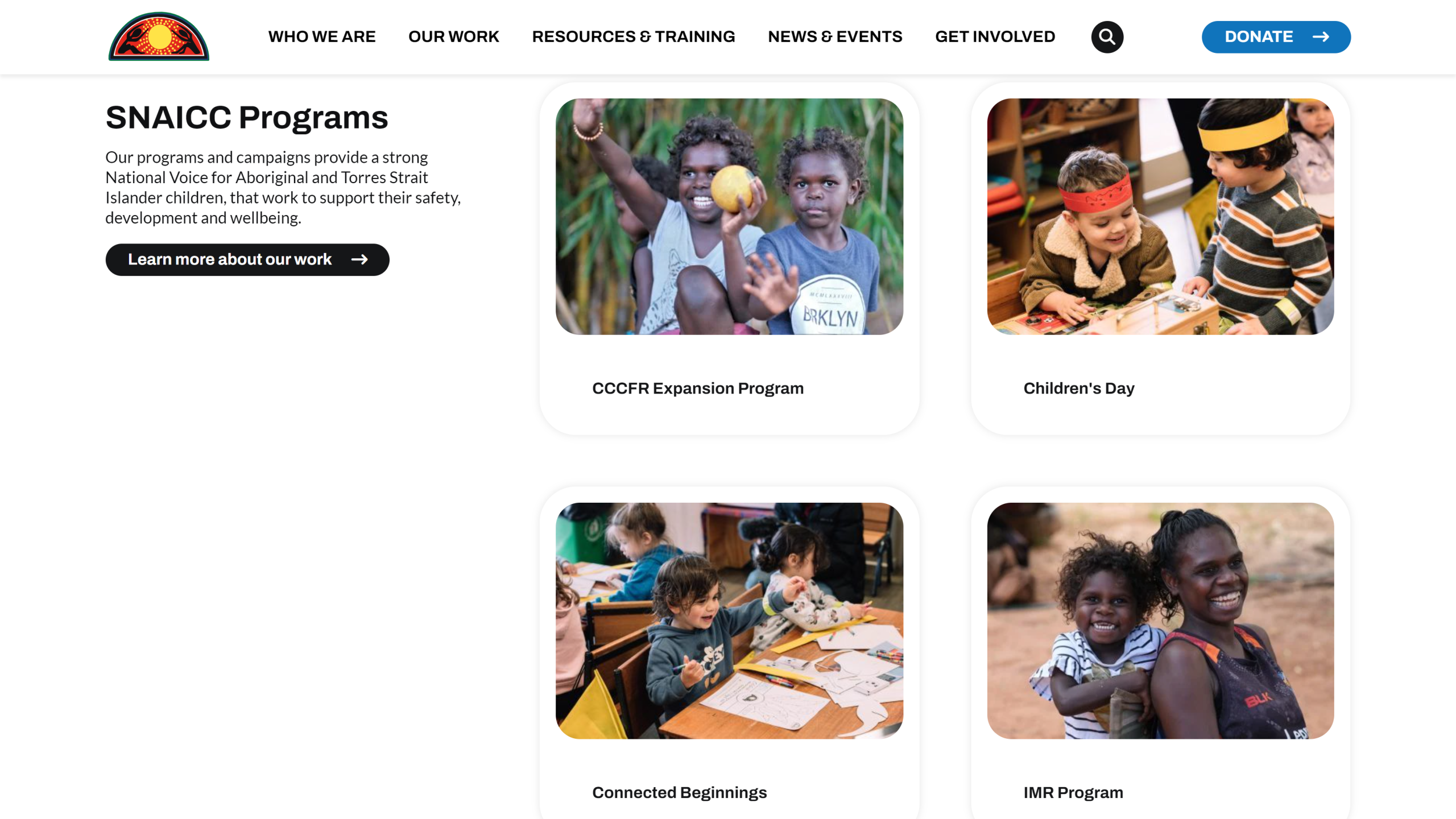Click the arrow on Learn more button
Screen dimensions: 1456x819
pos(359,259)
